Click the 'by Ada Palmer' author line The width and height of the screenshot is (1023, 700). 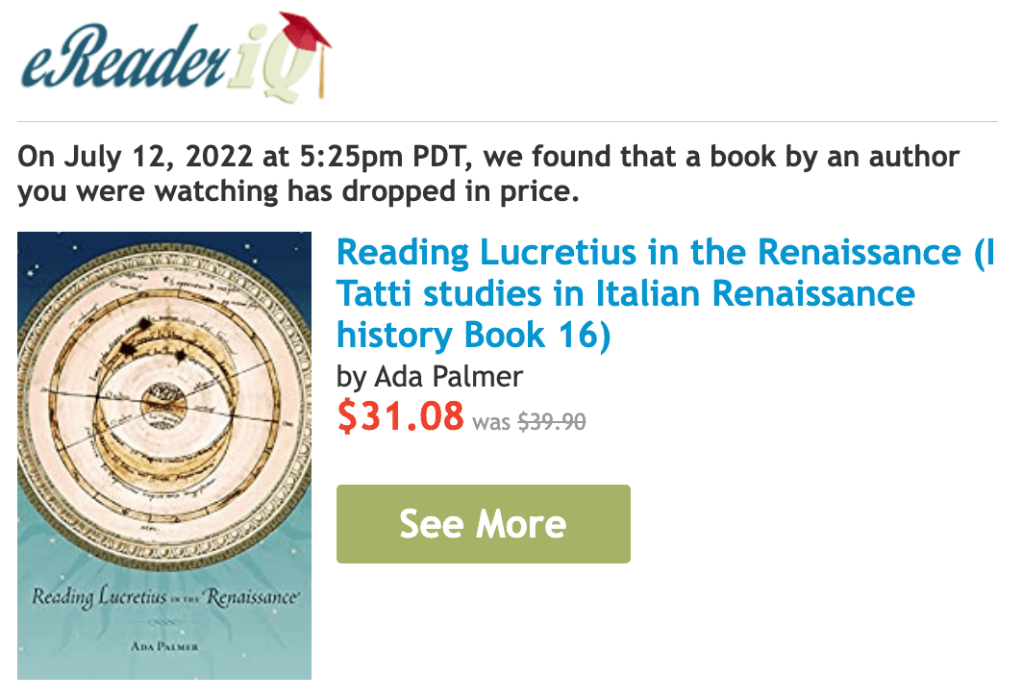click(430, 376)
